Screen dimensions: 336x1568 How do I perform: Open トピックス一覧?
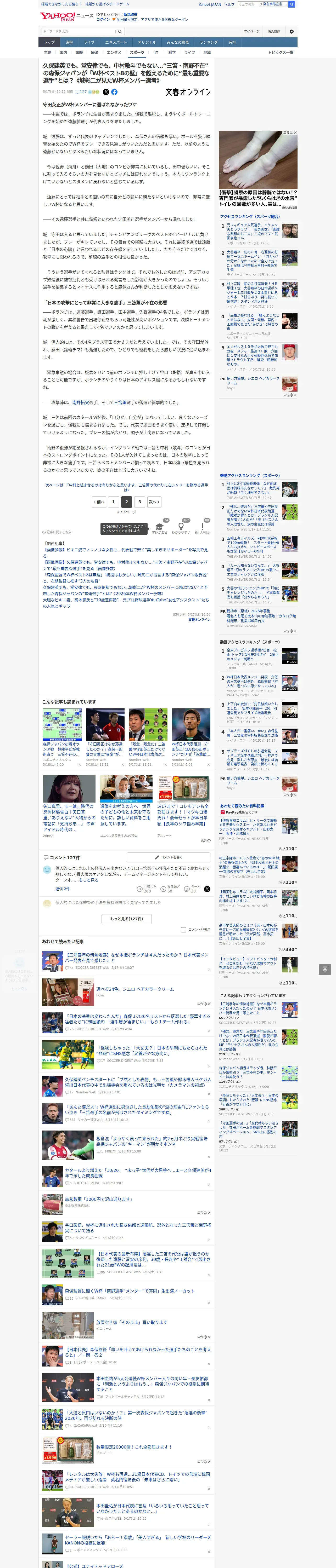(x=281, y=52)
